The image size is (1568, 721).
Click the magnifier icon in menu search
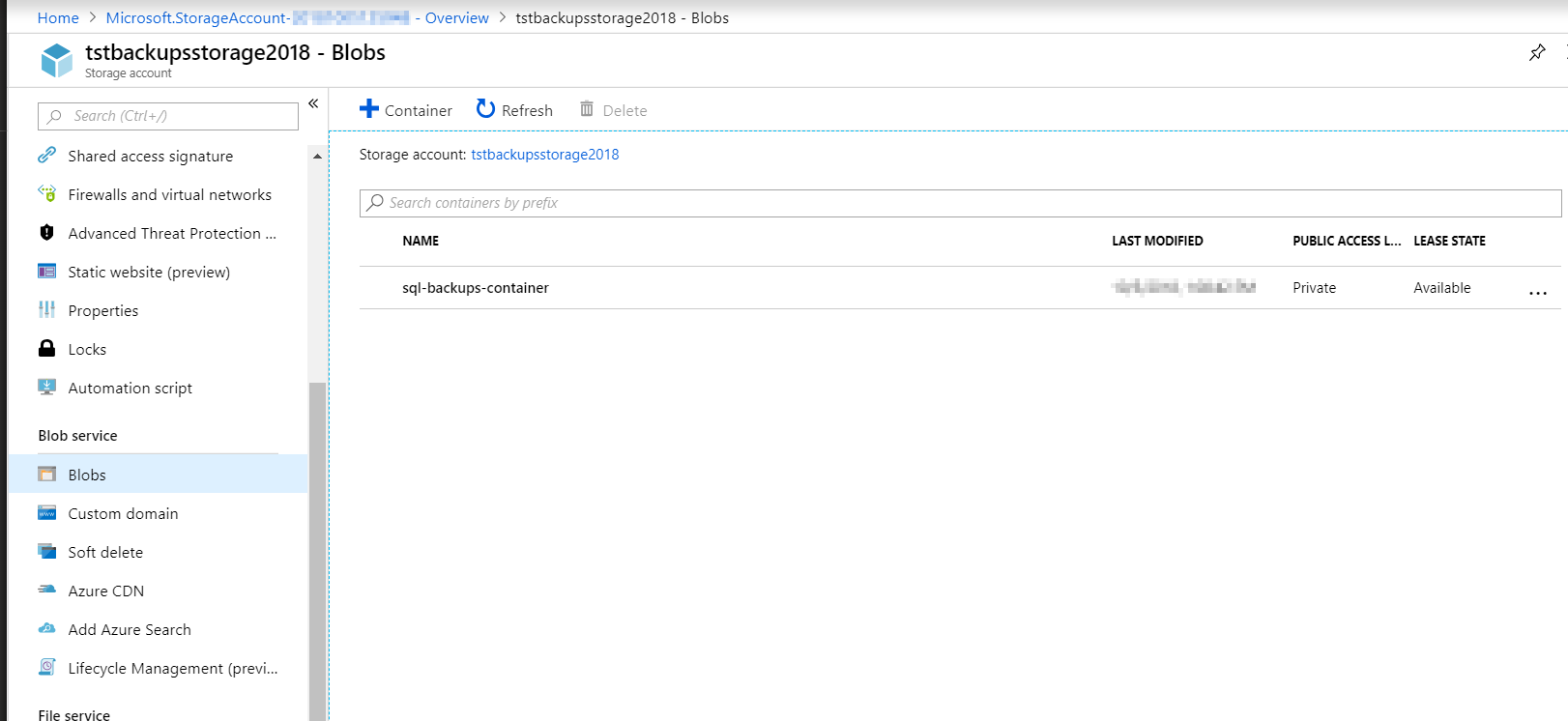[55, 116]
